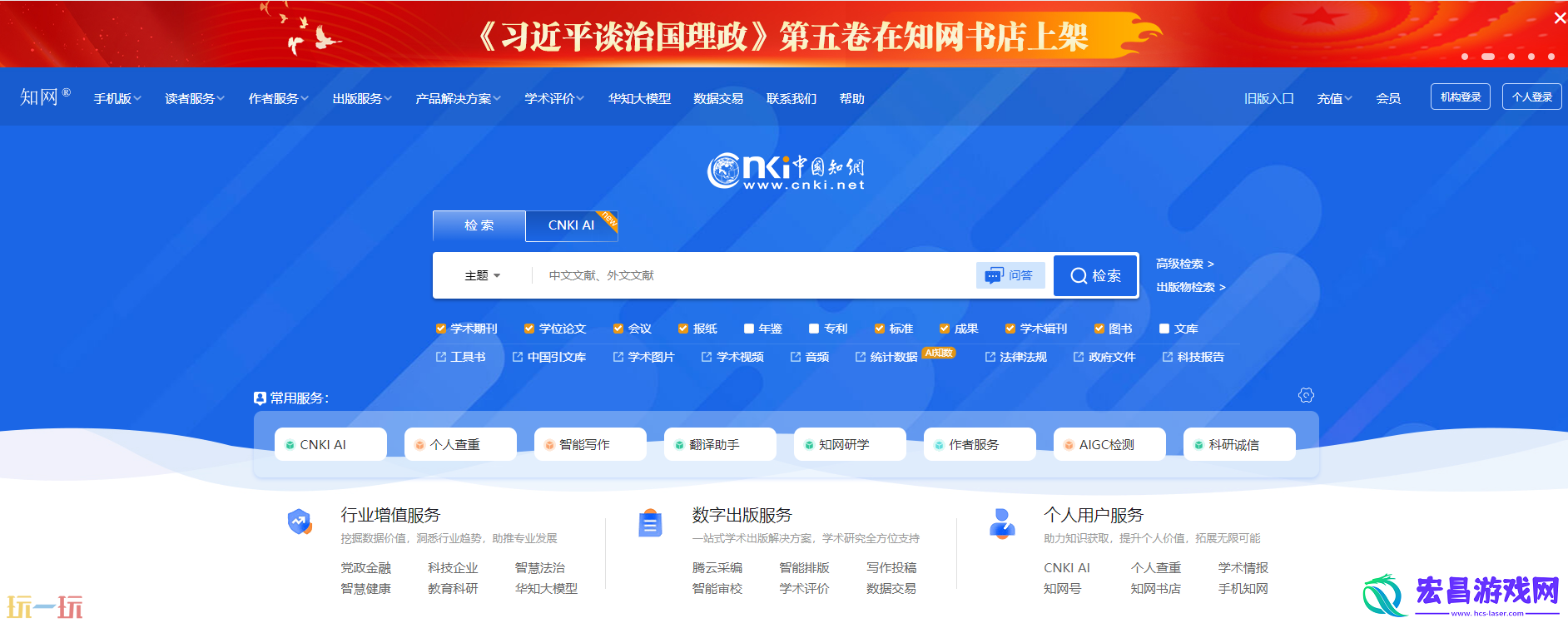
Task: Close the top red banner
Action: coord(1560,17)
